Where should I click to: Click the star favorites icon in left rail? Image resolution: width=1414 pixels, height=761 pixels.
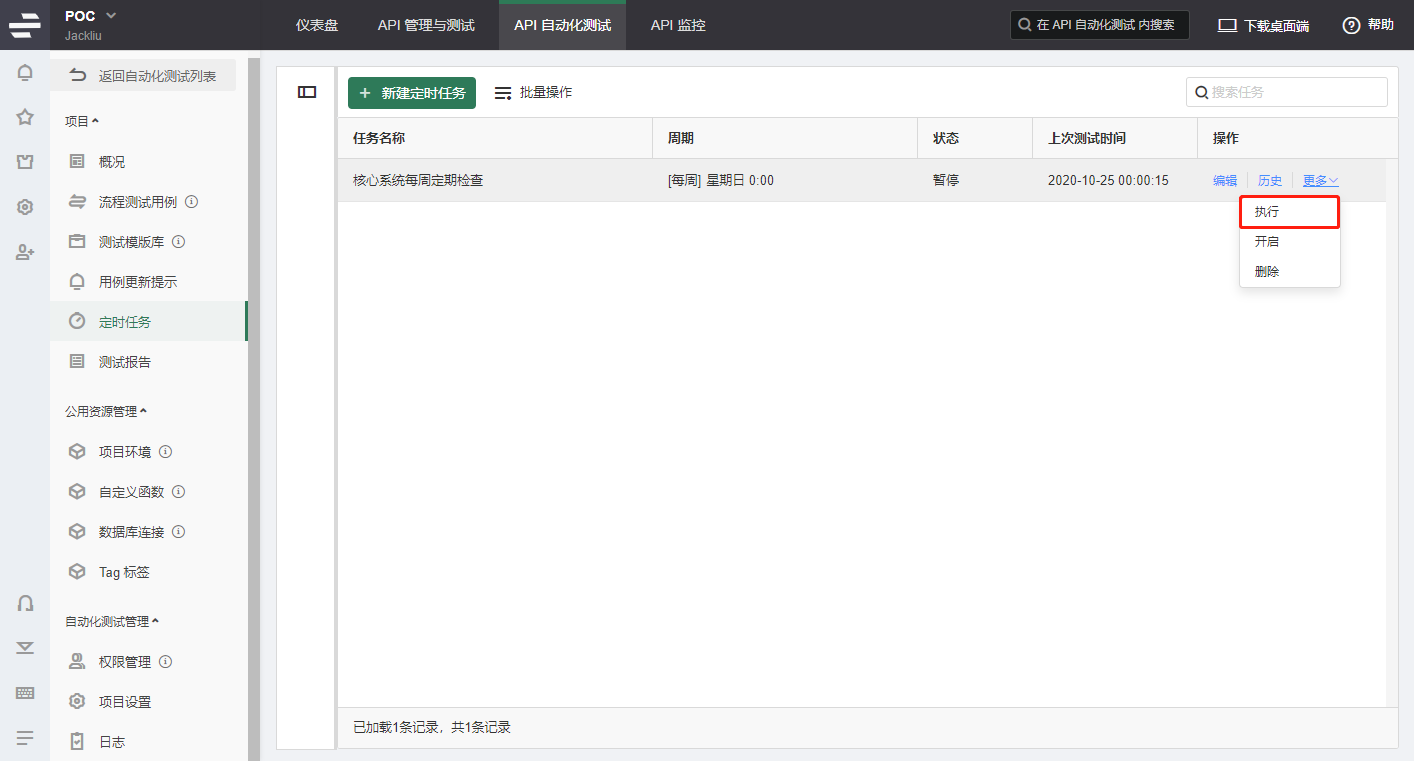click(25, 117)
